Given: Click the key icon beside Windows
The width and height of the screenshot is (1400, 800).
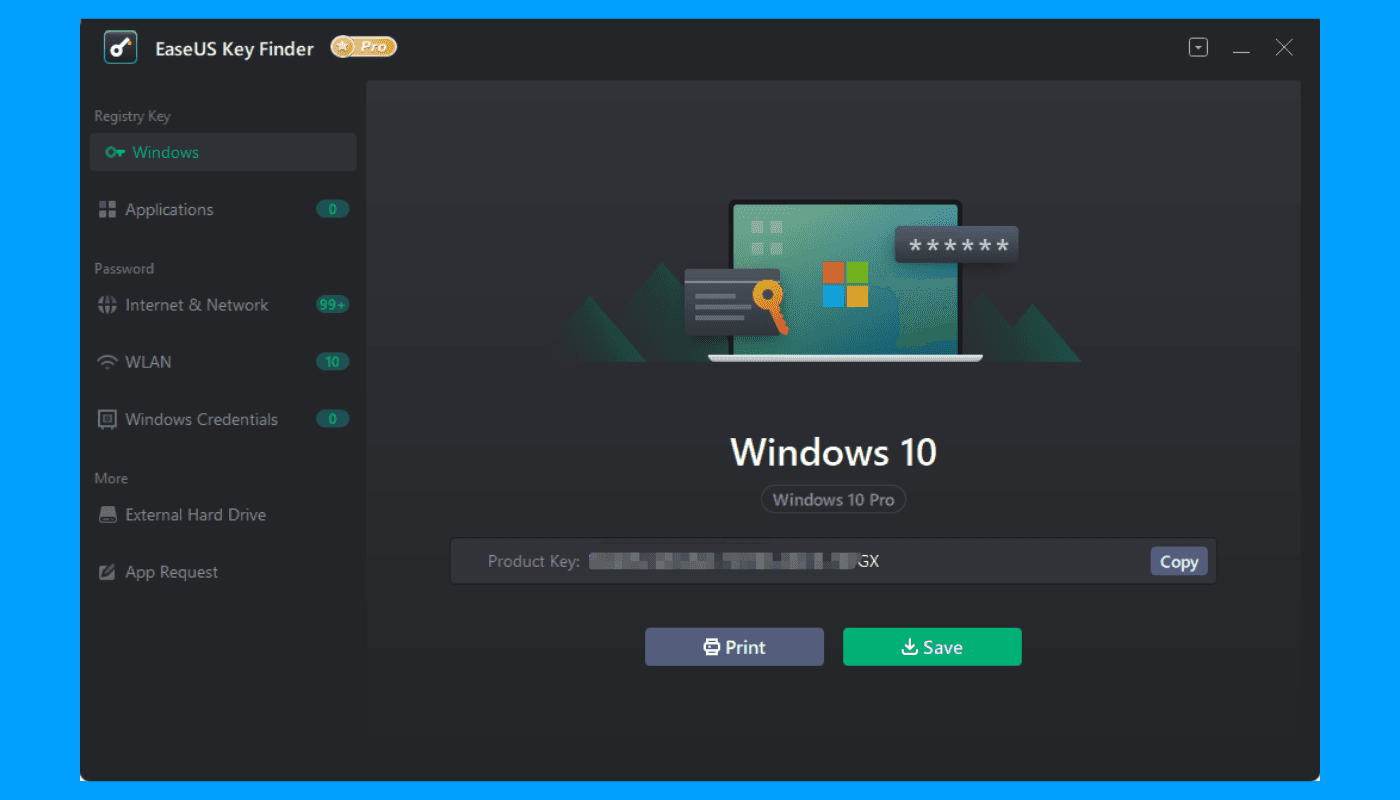Looking at the screenshot, I should (115, 152).
